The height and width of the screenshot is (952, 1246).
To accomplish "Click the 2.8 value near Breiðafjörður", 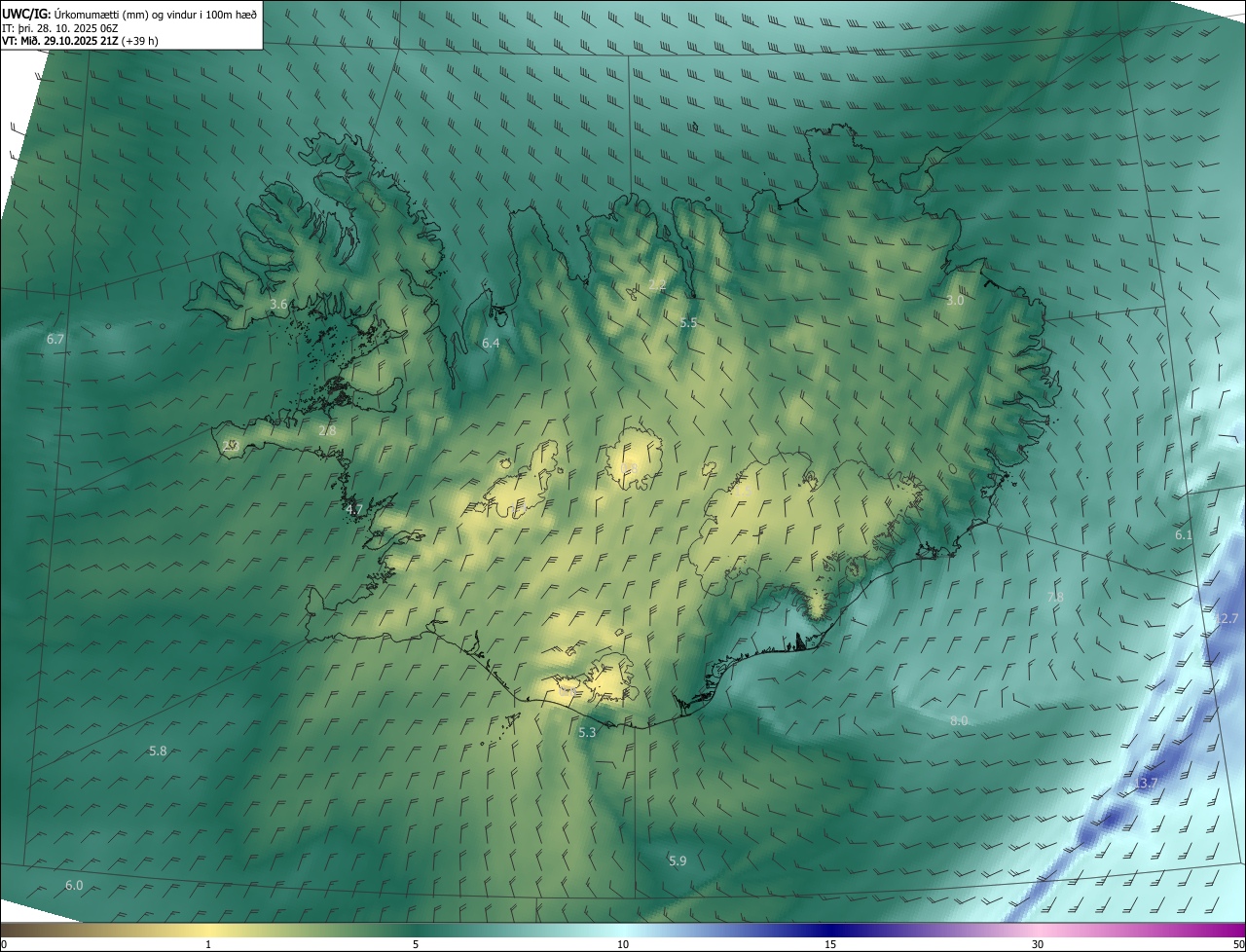I will click(327, 430).
